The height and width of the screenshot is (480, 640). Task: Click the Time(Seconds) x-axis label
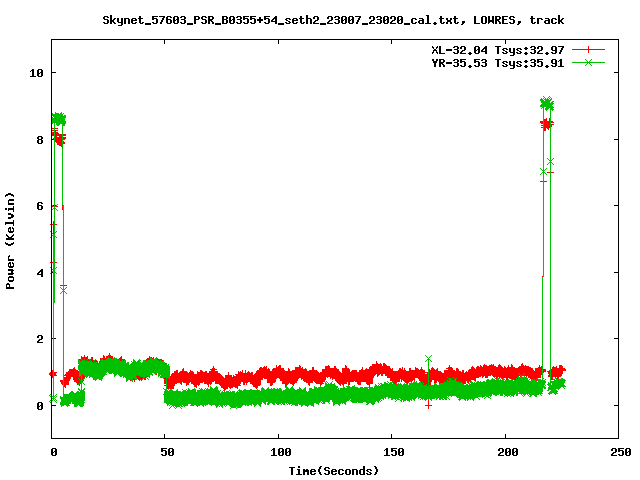tap(333, 471)
